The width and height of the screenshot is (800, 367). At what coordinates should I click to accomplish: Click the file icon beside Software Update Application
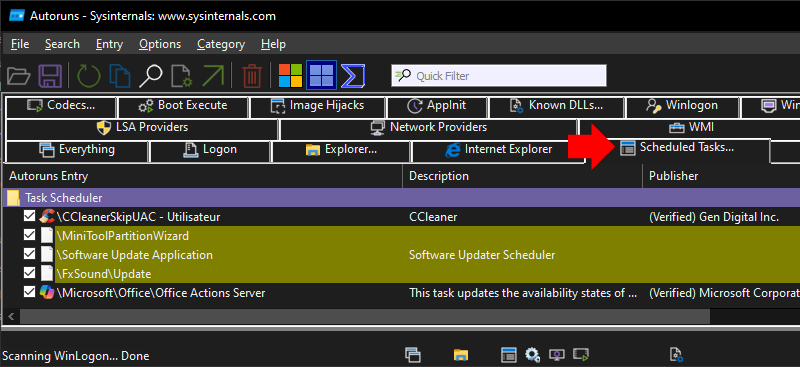(47, 255)
